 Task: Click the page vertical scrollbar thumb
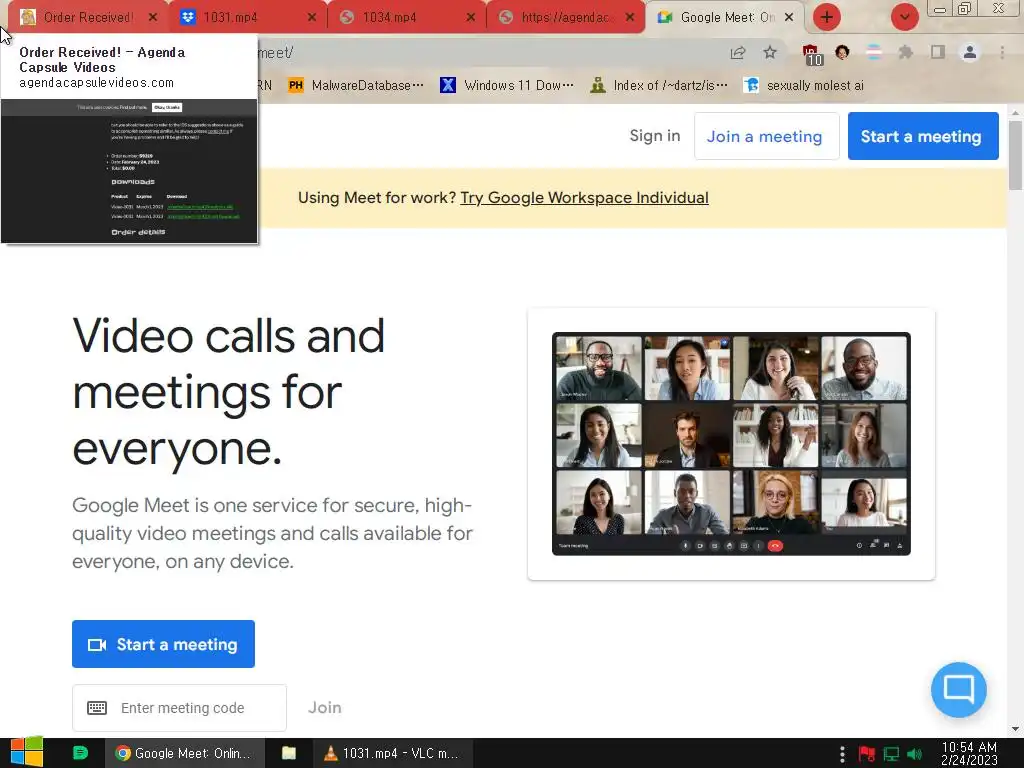[x=1015, y=155]
